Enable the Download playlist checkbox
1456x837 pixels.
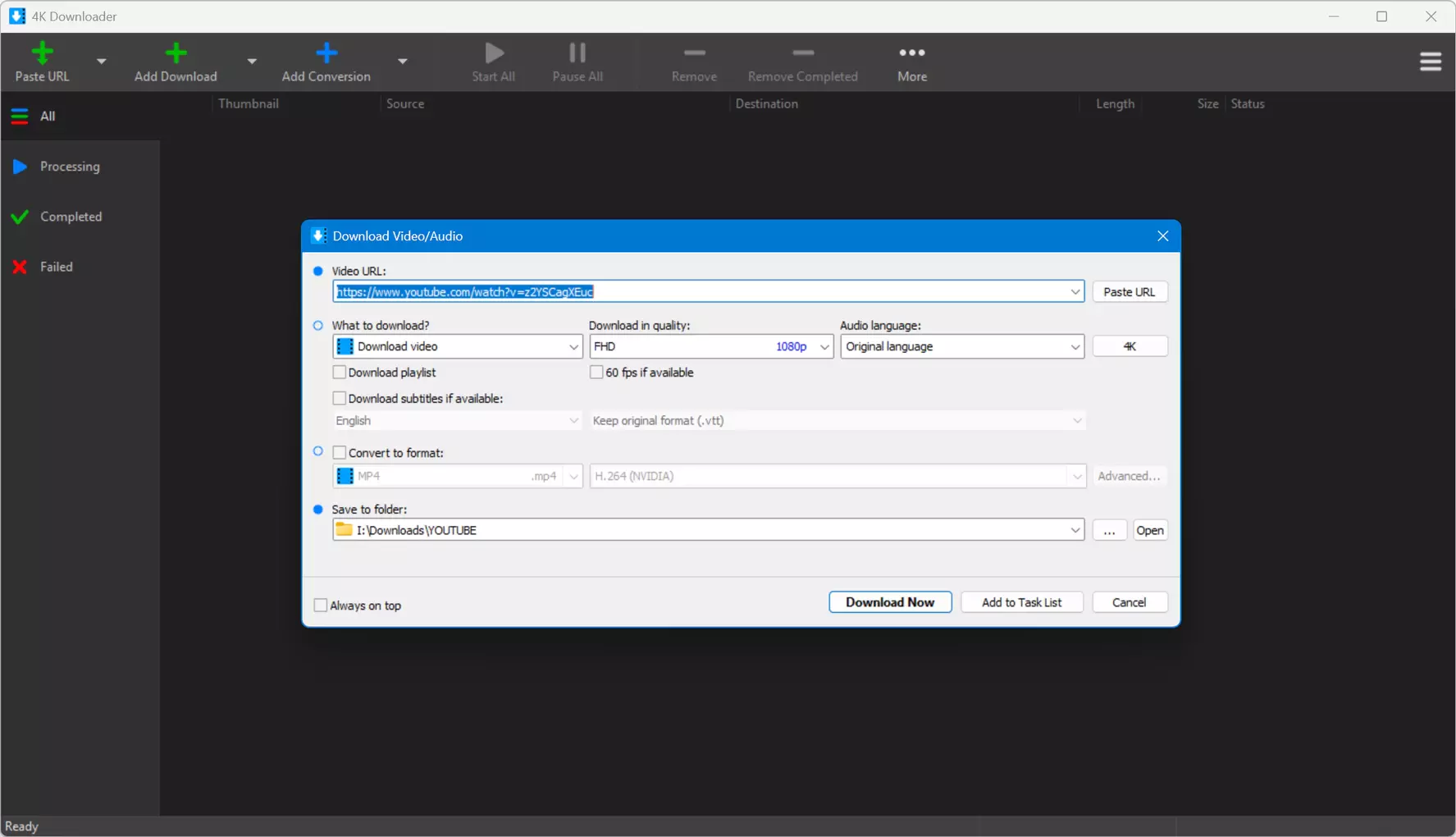click(339, 373)
